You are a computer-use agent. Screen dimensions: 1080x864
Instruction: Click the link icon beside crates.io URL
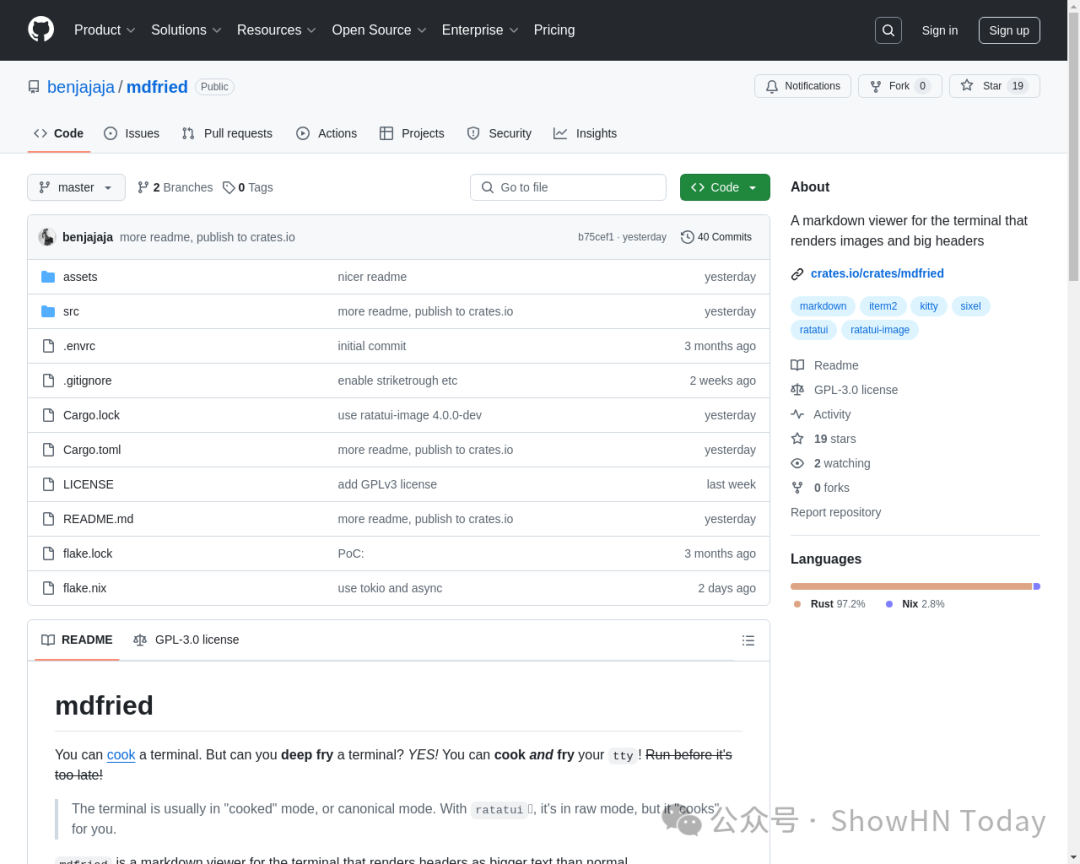pos(797,274)
